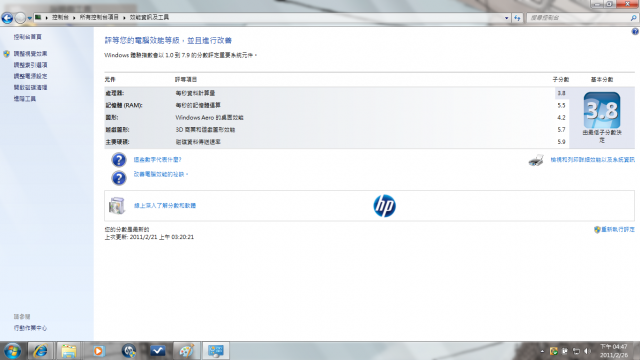Image resolution: width=640 pixels, height=360 pixels.
Task: Open Windows Explorer folder on taskbar
Action: (x=69, y=351)
